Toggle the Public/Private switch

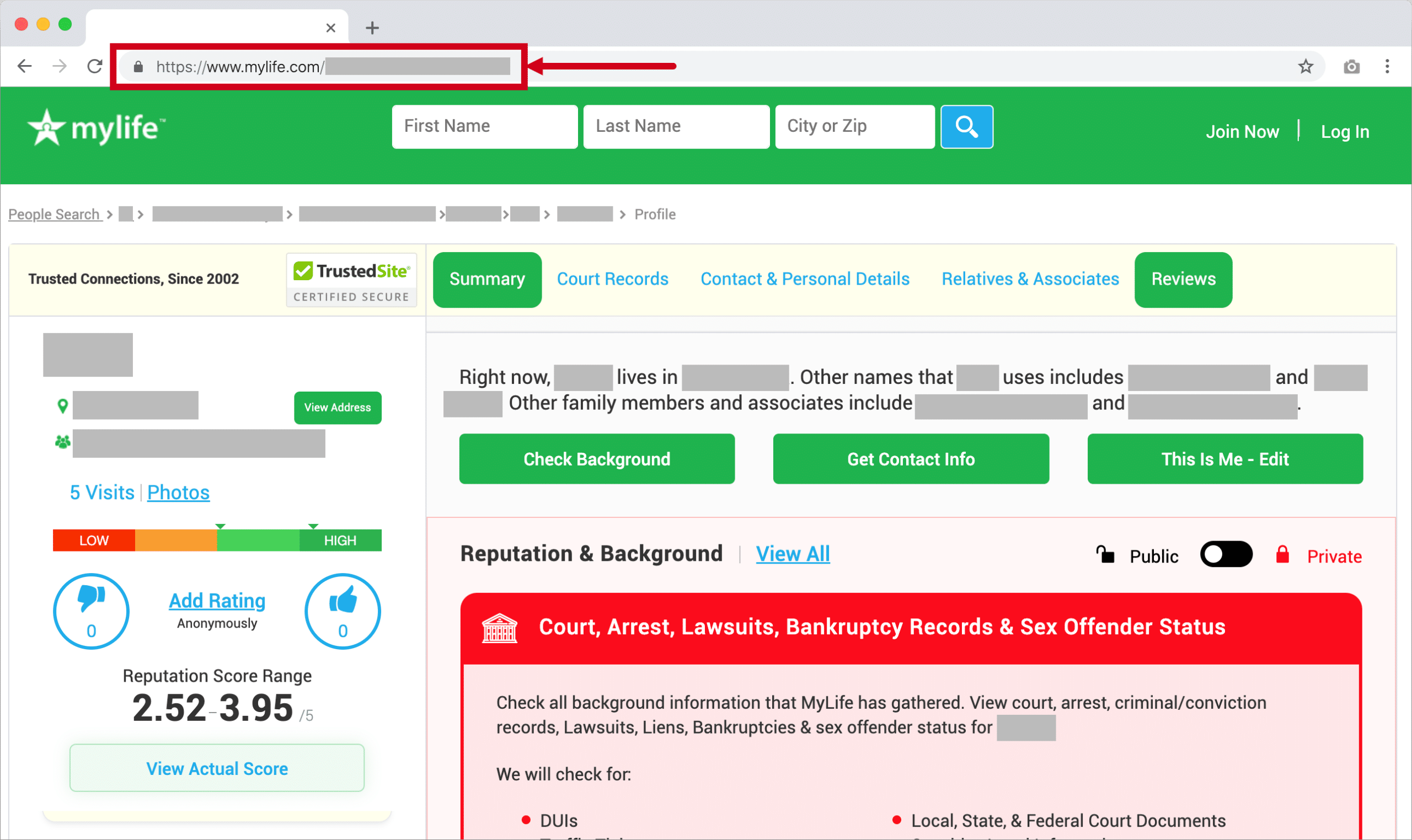[x=1226, y=555]
